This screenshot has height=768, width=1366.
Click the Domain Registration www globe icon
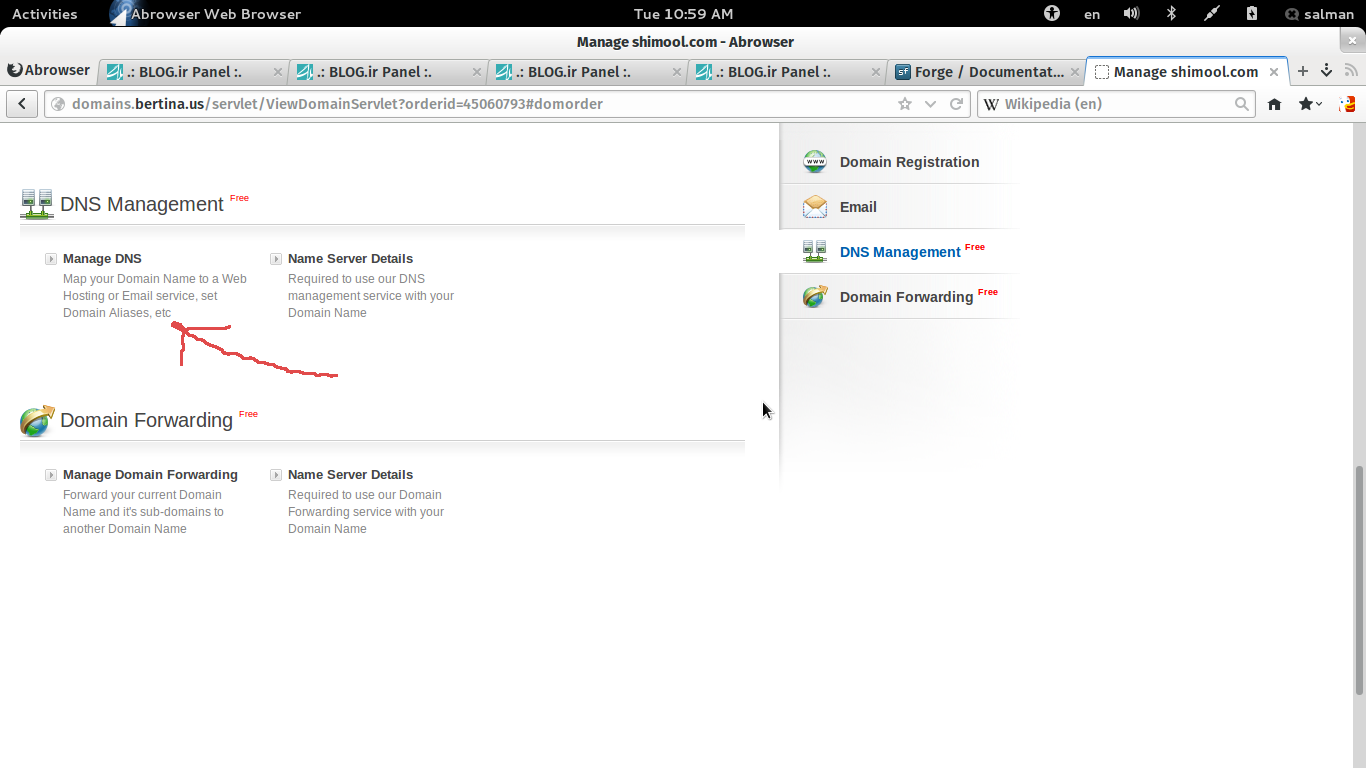815,162
